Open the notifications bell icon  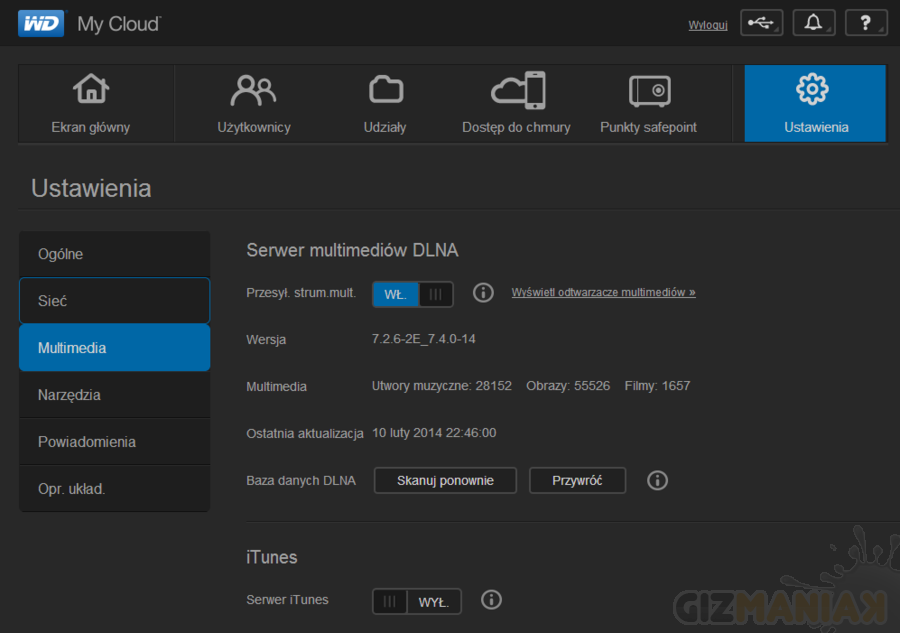pyautogui.click(x=813, y=24)
